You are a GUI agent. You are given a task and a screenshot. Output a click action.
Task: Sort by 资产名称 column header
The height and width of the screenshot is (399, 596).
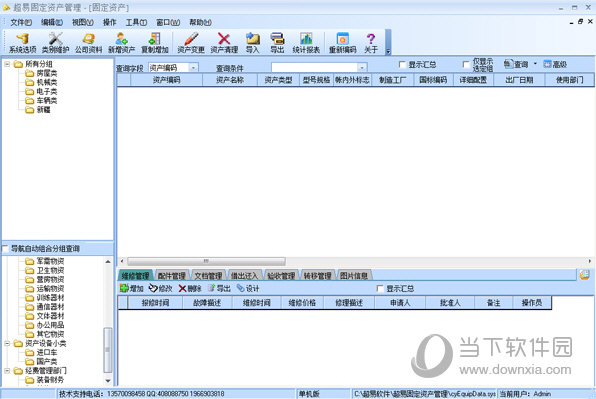[x=230, y=80]
